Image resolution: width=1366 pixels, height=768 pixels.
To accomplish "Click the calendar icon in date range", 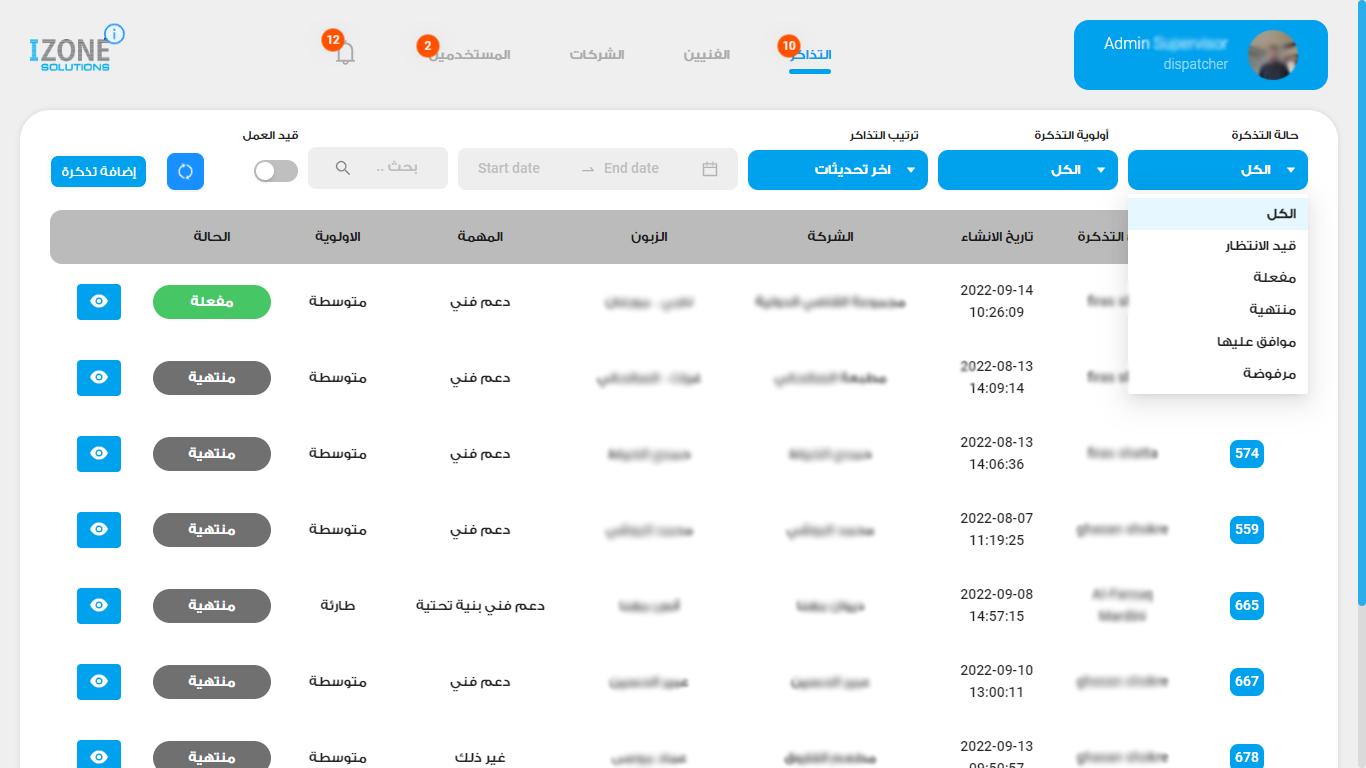I will pyautogui.click(x=710, y=169).
